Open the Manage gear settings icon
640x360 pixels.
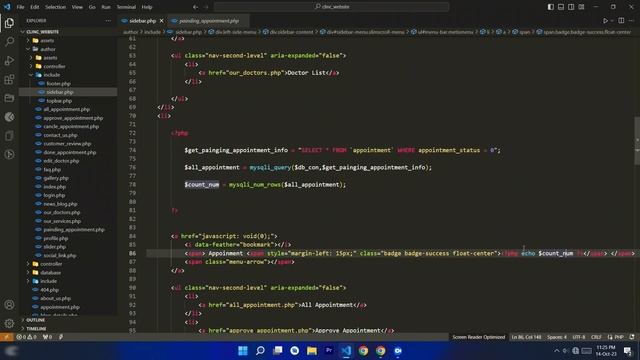9,323
